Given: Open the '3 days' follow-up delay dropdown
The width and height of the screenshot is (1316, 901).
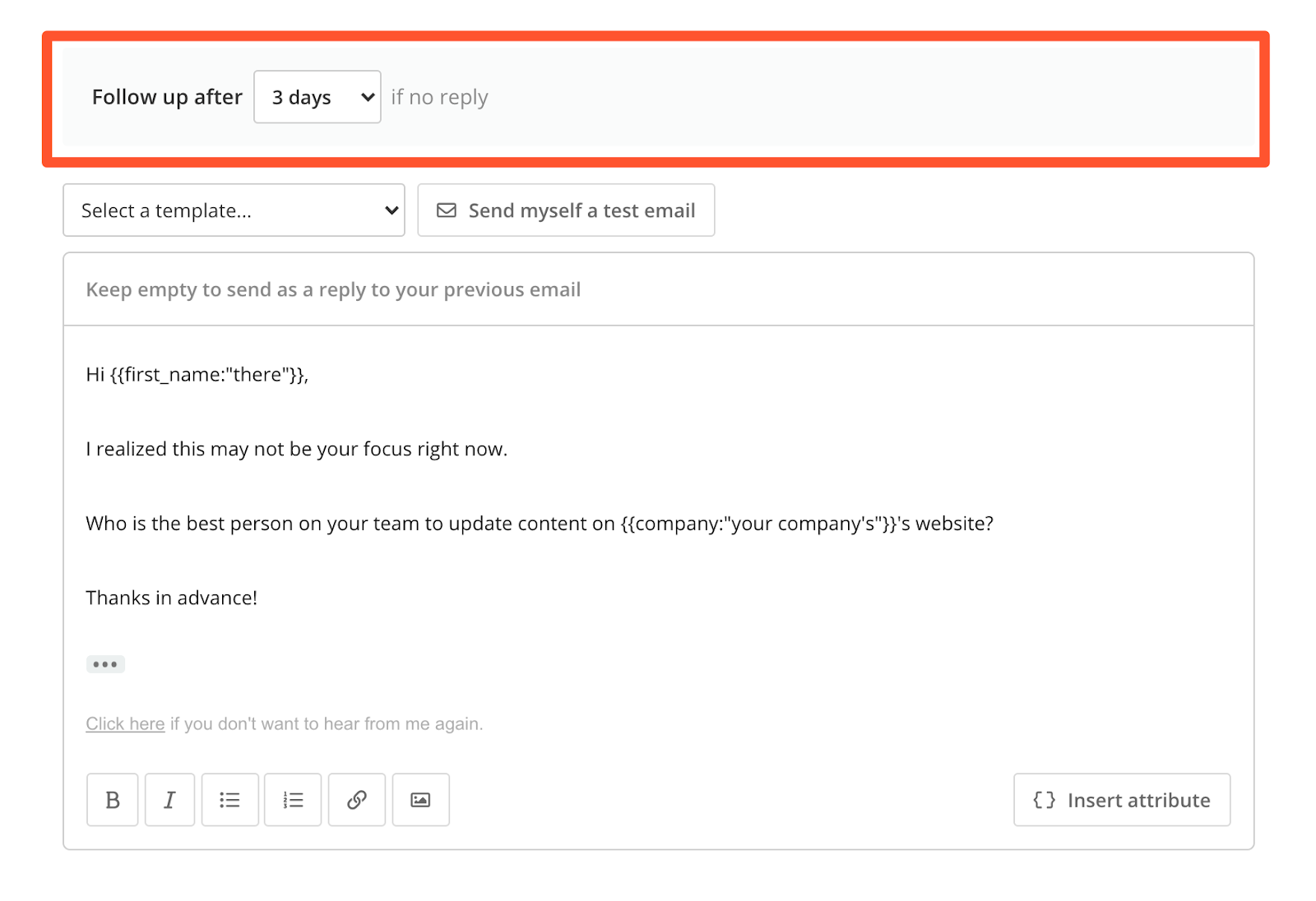Looking at the screenshot, I should pos(317,97).
